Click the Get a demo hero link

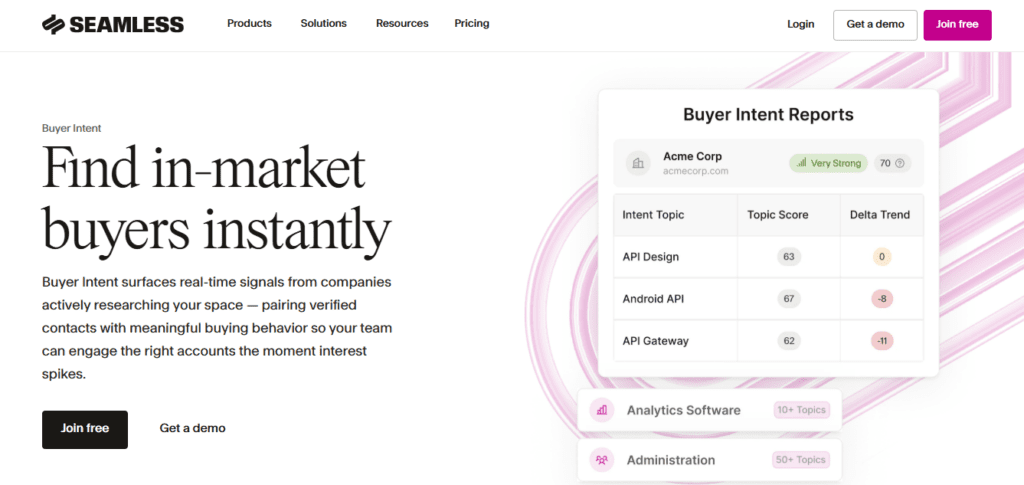tap(193, 428)
